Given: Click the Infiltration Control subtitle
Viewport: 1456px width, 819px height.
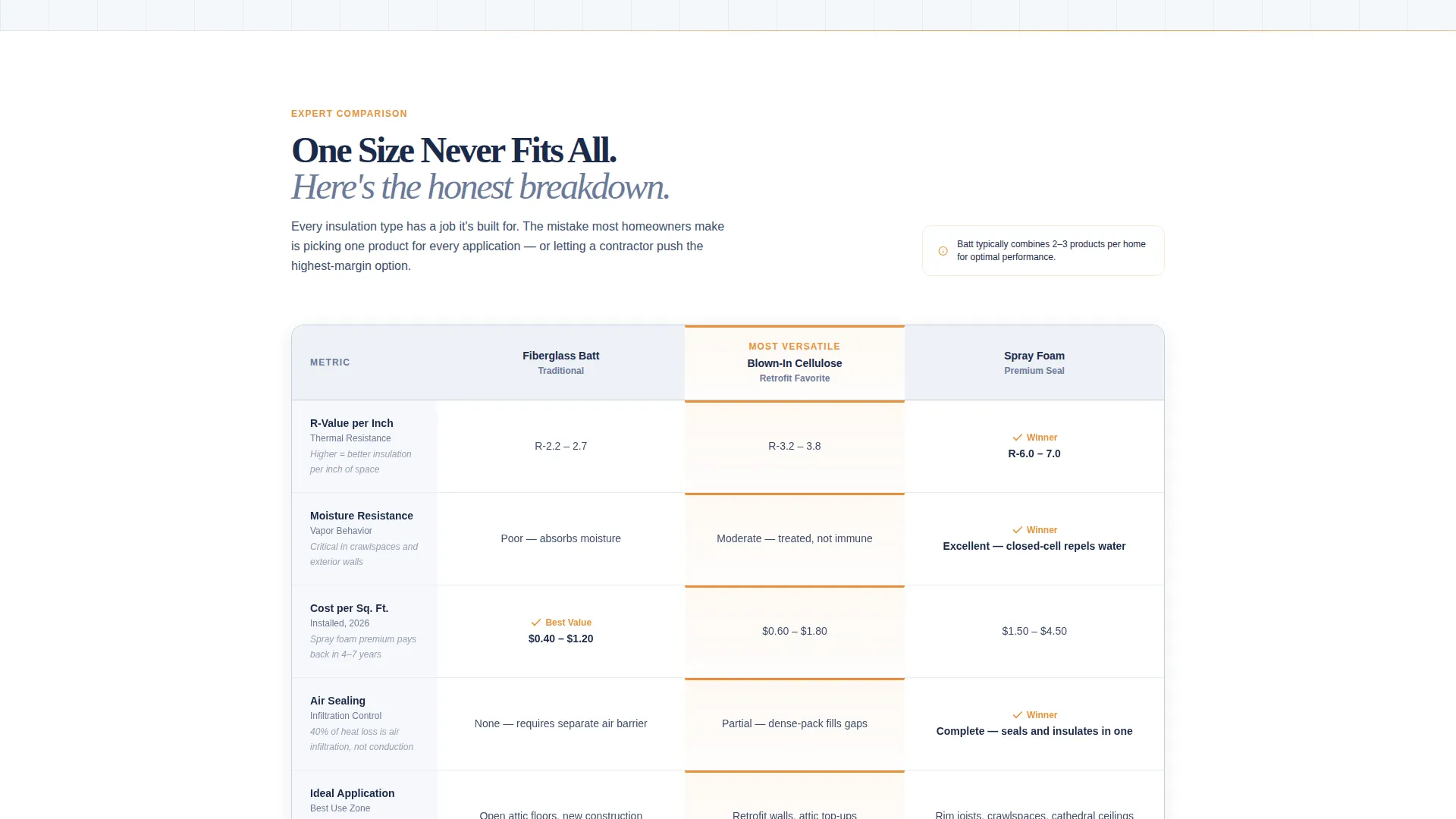Looking at the screenshot, I should (x=346, y=716).
